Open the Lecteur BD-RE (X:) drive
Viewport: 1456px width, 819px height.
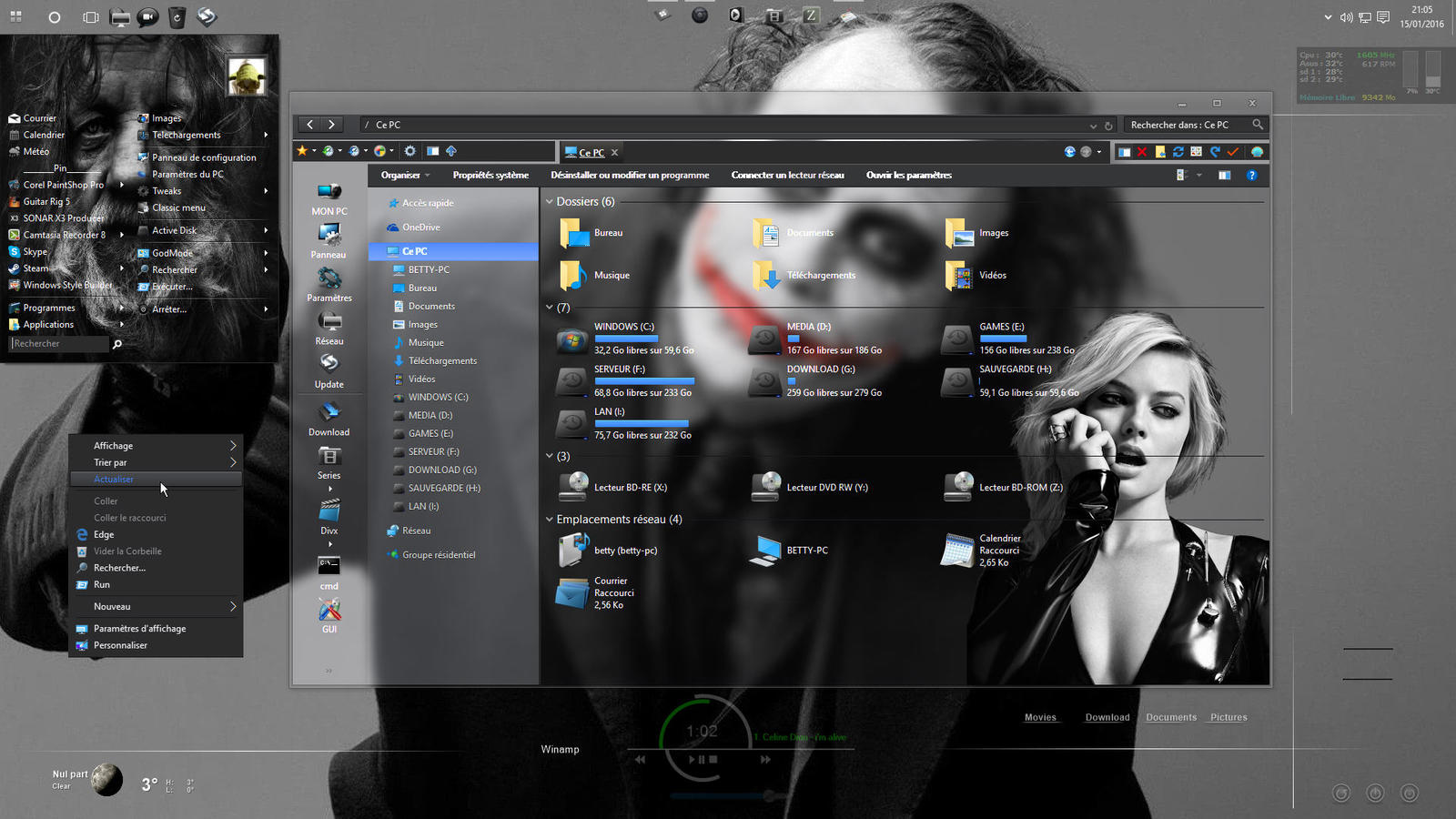[612, 487]
